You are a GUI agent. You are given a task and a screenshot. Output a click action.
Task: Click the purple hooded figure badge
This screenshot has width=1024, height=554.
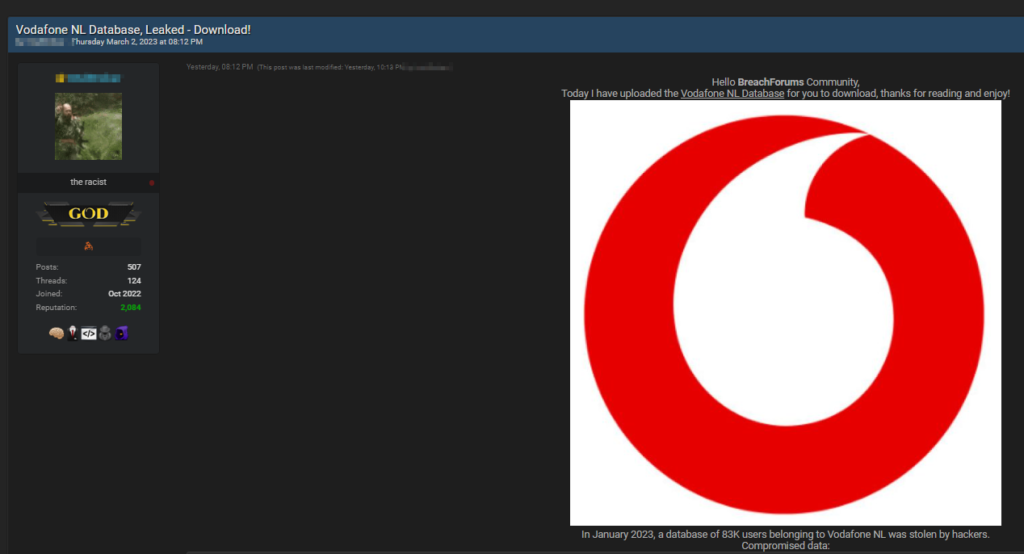pyautogui.click(x=121, y=333)
